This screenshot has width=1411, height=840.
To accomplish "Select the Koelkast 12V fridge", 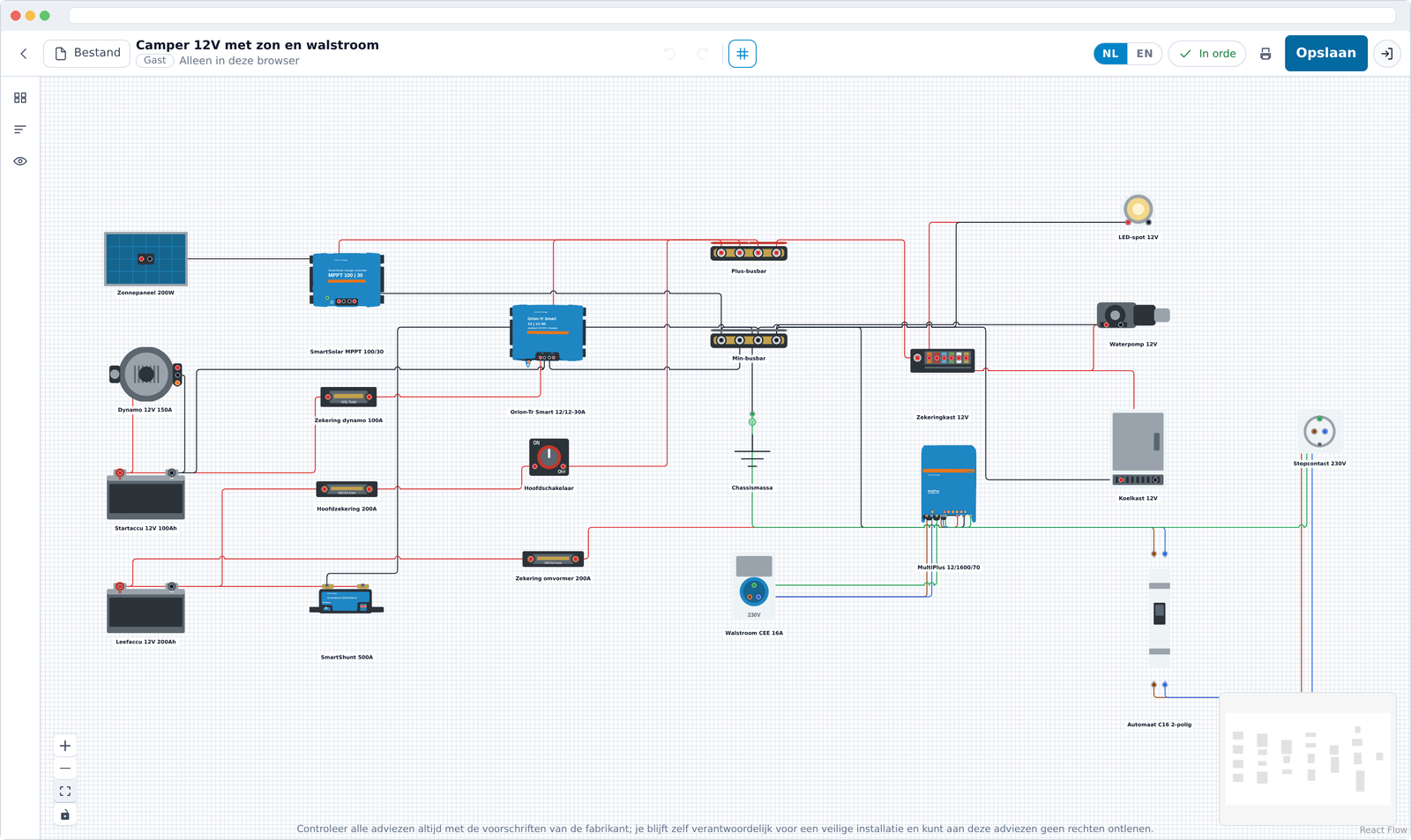I will coord(1138,449).
